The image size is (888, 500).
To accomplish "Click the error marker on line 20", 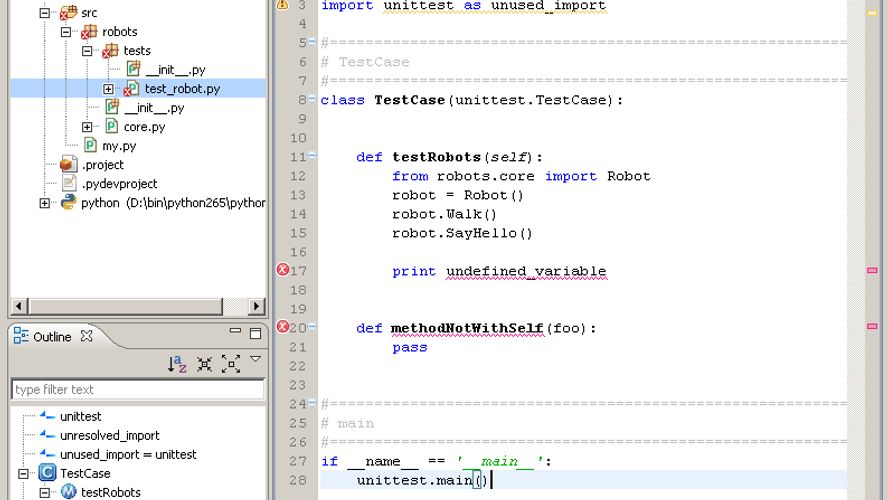I will click(x=283, y=327).
